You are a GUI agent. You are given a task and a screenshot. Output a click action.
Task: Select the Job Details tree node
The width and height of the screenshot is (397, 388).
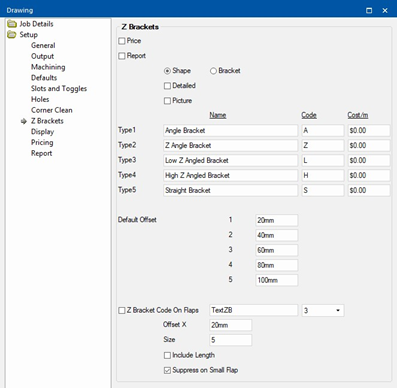click(x=36, y=24)
